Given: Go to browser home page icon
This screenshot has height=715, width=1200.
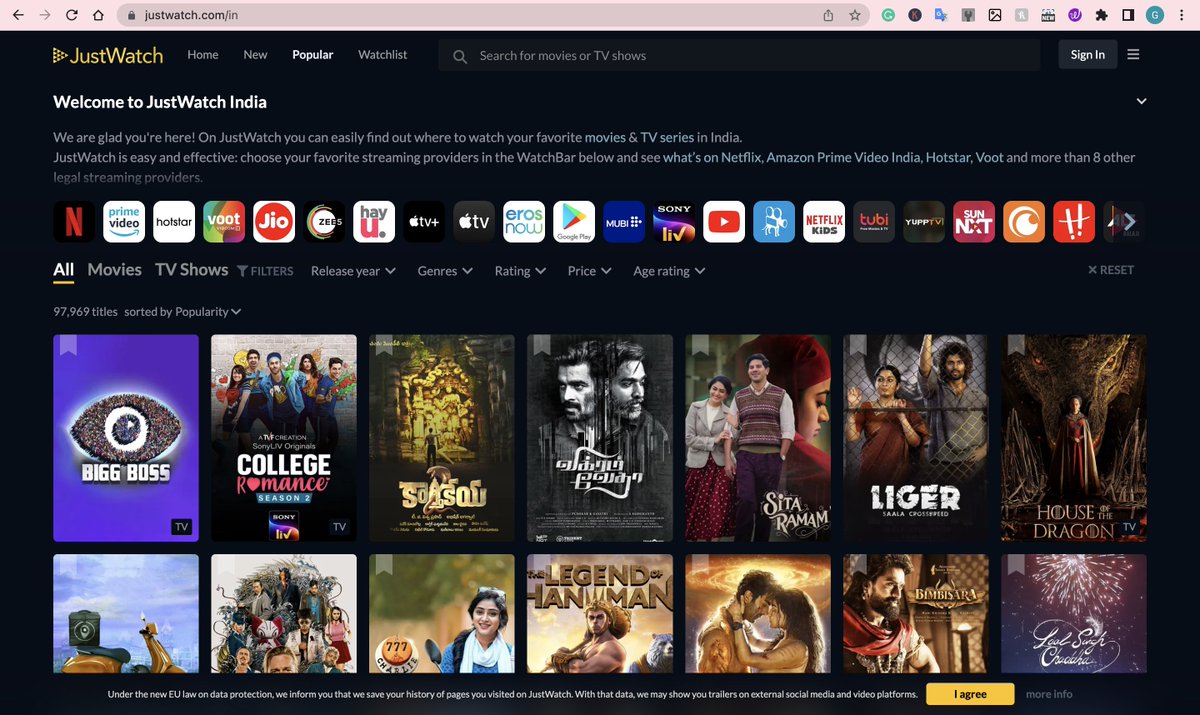Looking at the screenshot, I should [98, 15].
